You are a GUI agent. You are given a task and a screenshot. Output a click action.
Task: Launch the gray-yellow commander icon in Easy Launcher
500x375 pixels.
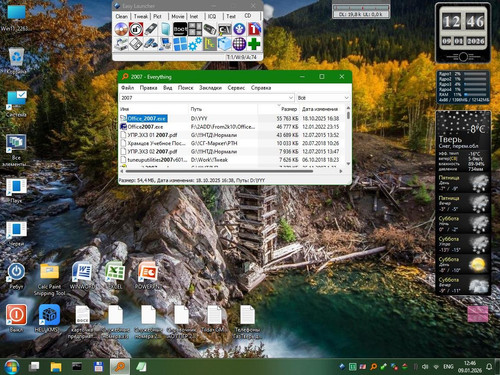(x=210, y=44)
